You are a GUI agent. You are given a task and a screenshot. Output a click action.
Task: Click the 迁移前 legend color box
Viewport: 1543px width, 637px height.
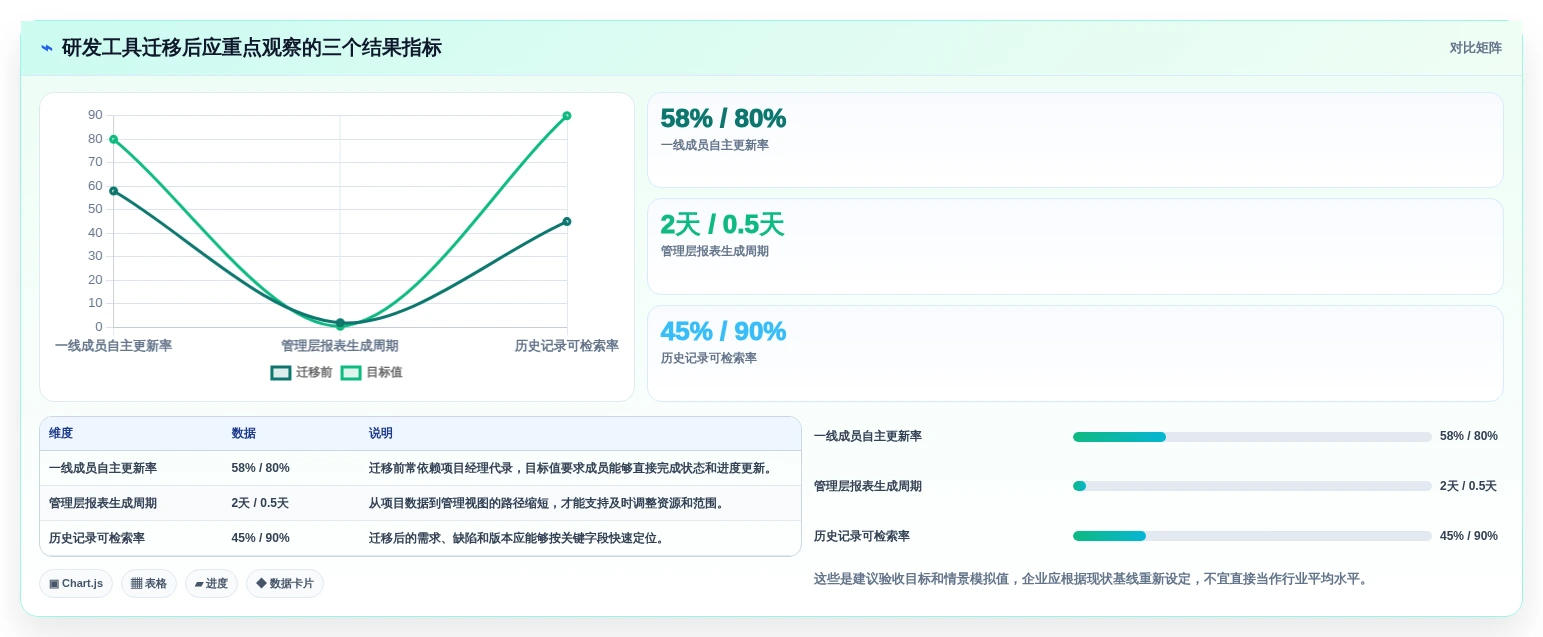point(281,372)
